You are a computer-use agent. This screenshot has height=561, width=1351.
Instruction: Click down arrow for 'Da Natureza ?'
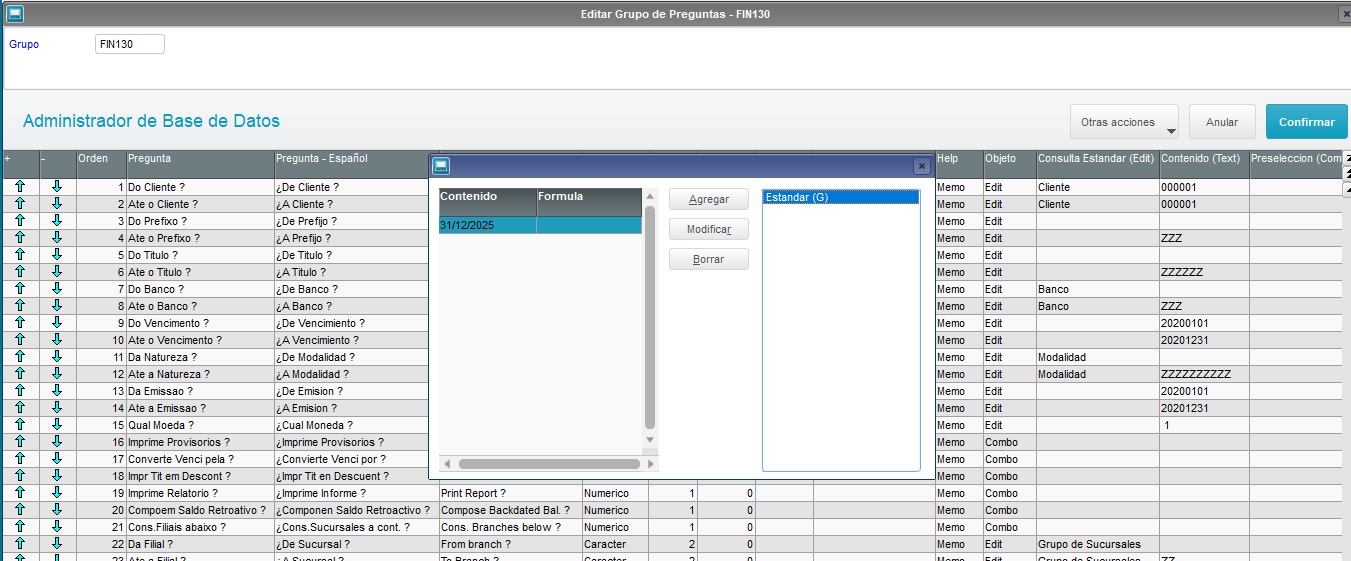click(x=57, y=357)
